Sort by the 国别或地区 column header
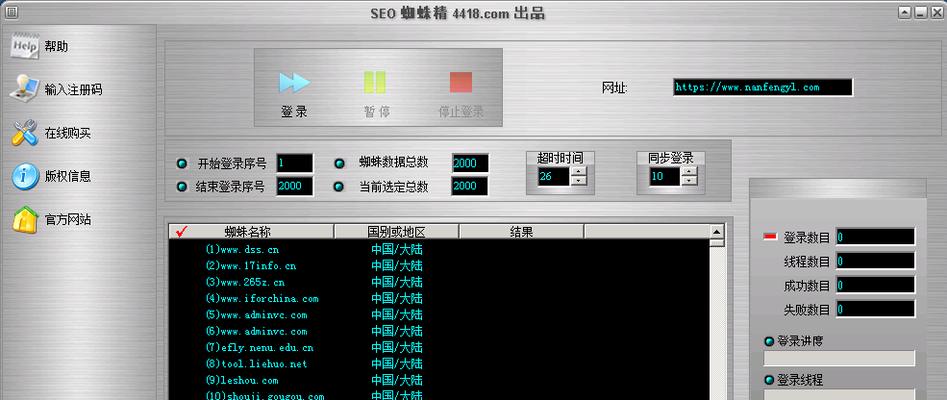 (x=397, y=231)
